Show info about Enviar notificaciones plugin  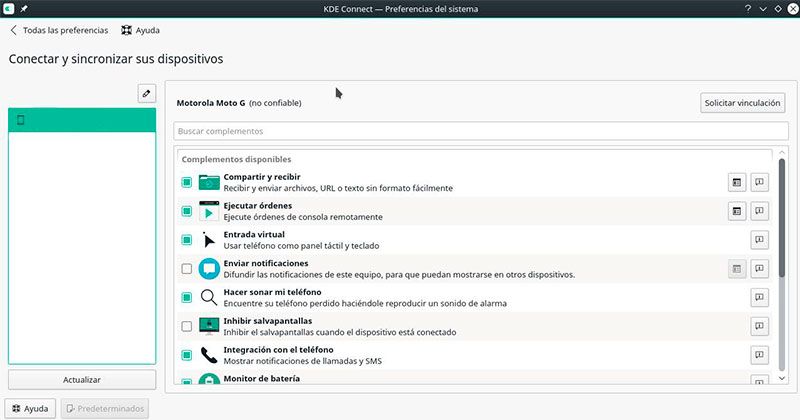(759, 269)
